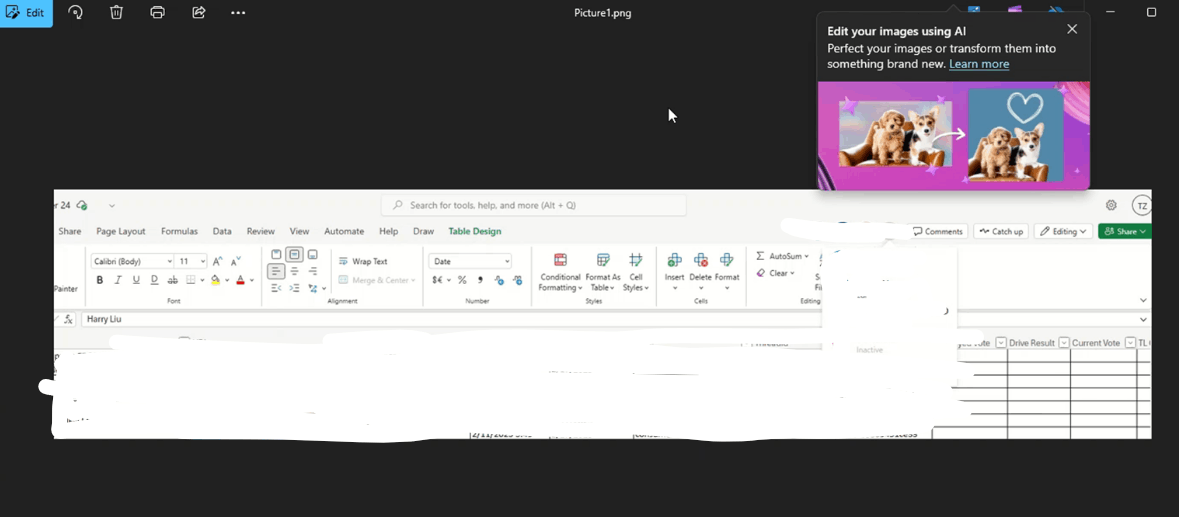Select the Help tab
Screen dimensions: 1179x517
(x=389, y=231)
